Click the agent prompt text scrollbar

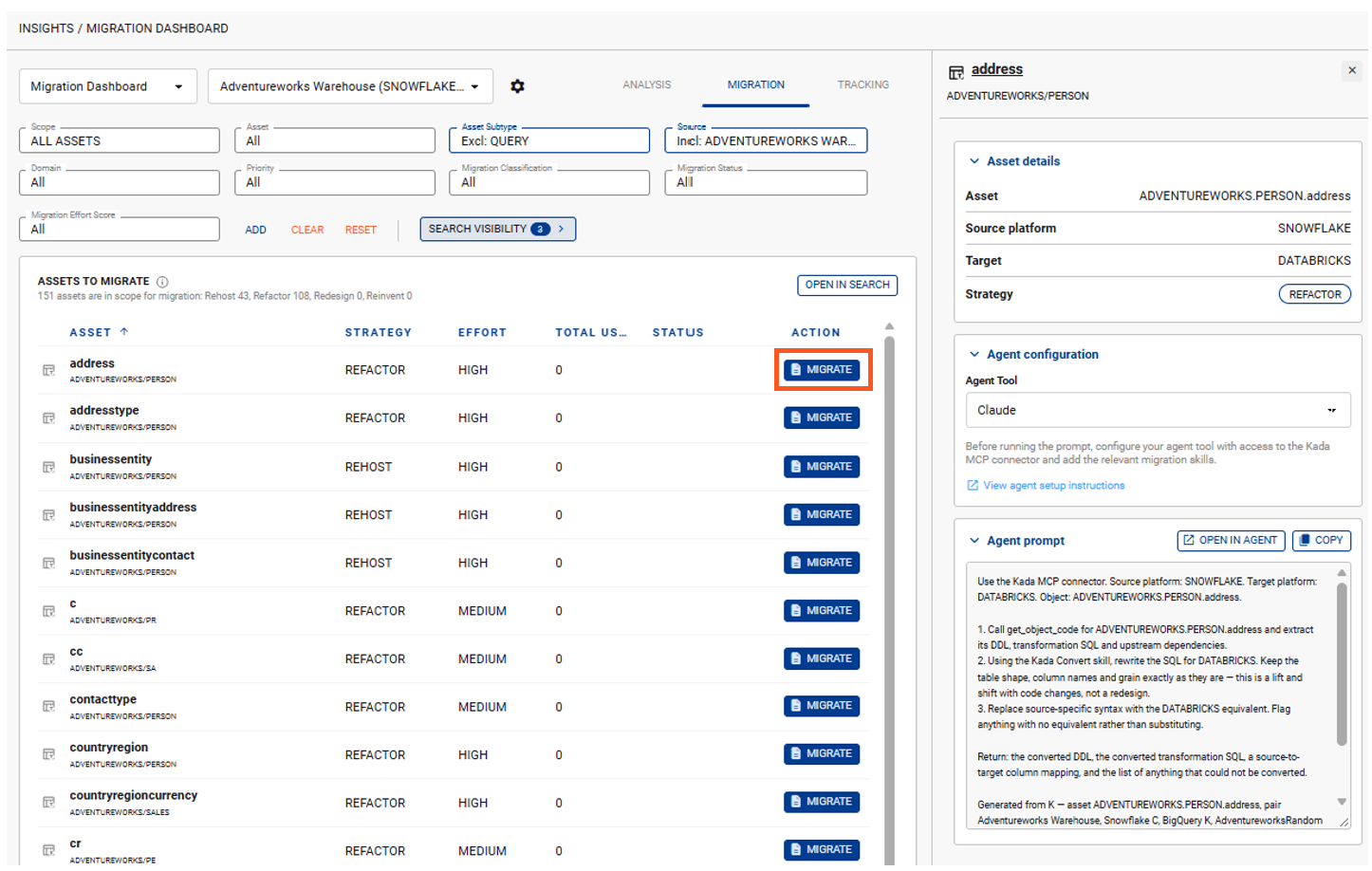point(1342,664)
